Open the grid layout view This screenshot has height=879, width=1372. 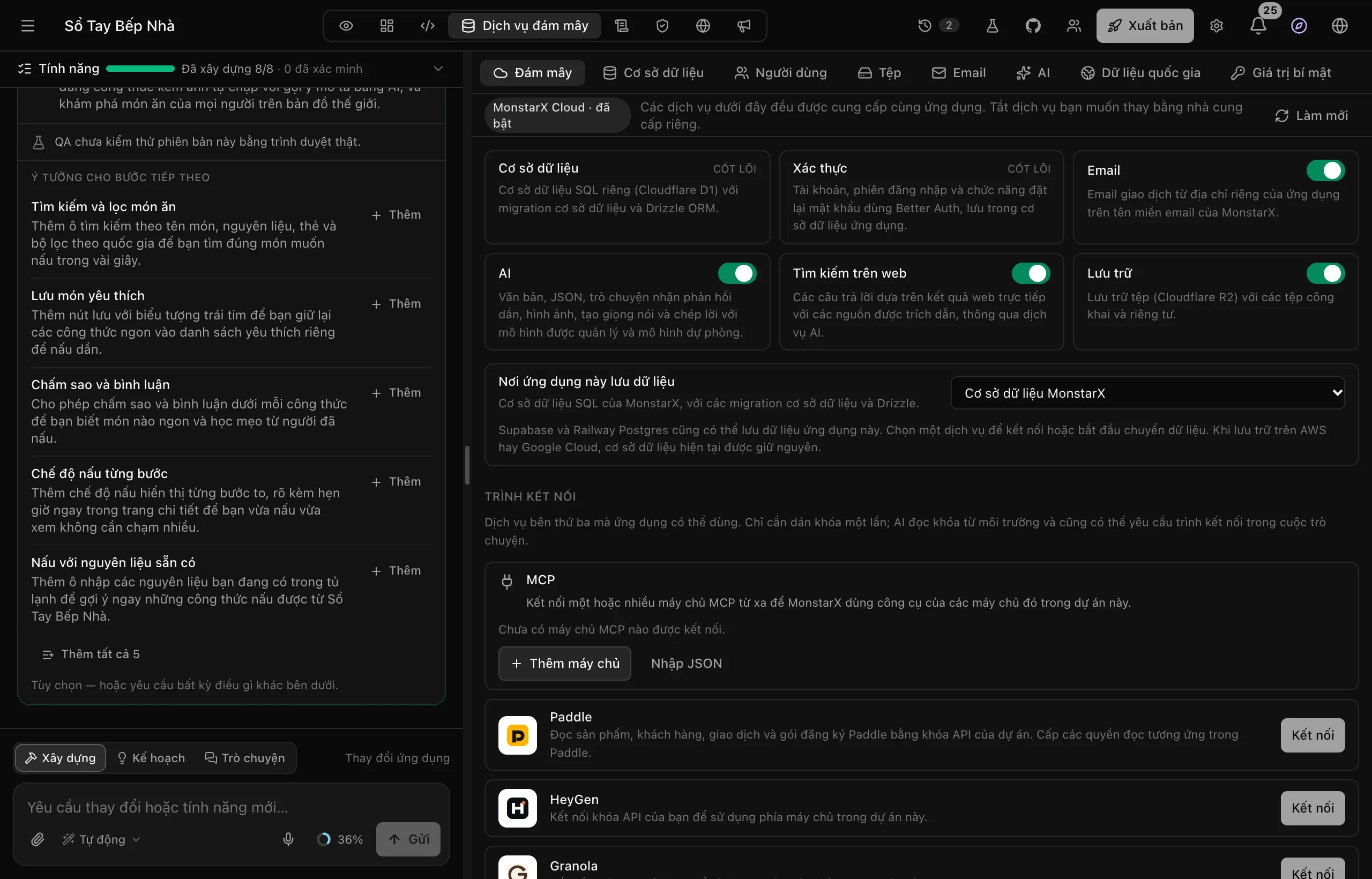pos(387,26)
